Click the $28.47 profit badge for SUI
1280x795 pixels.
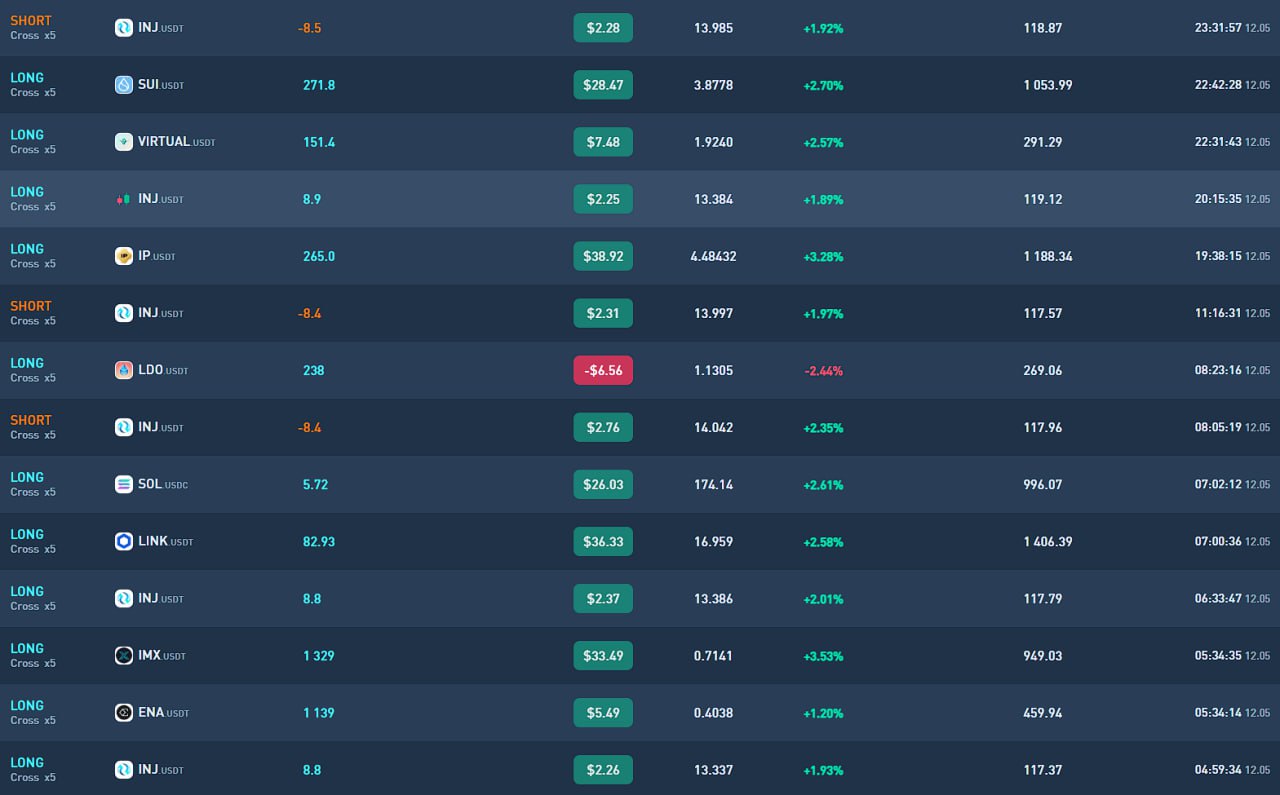[x=603, y=85]
